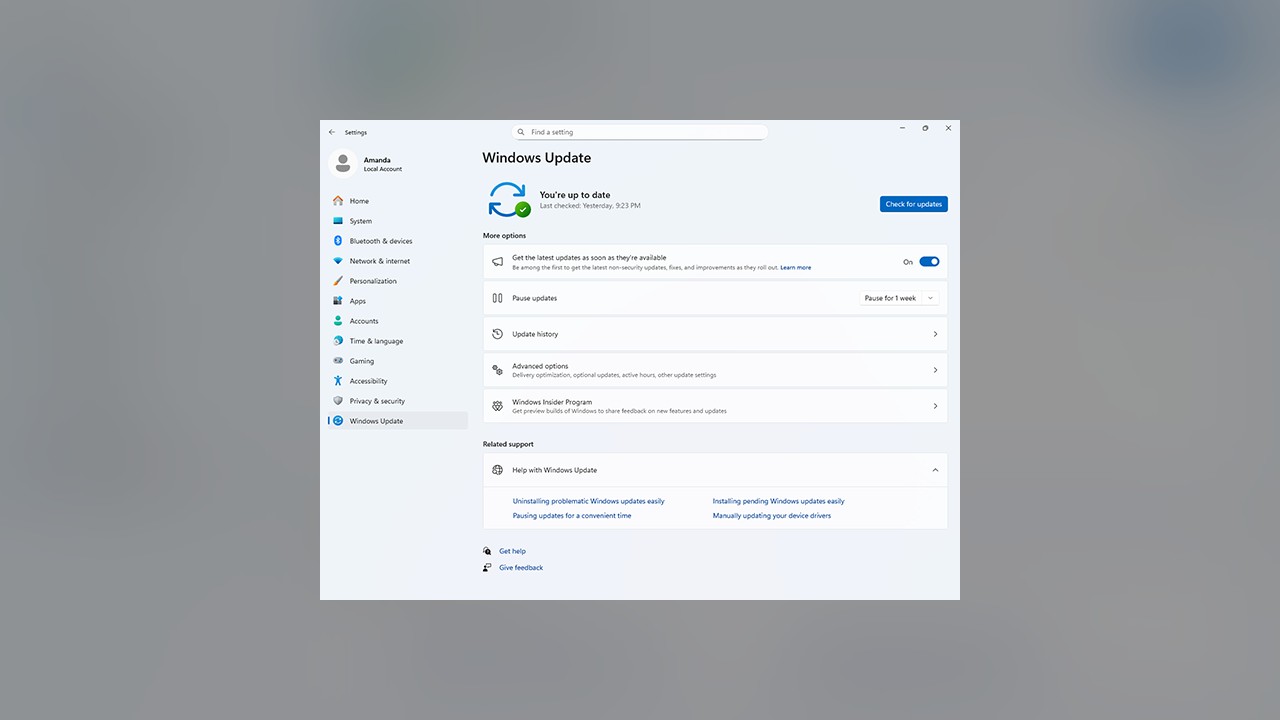Collapse Help with Windows Update section
This screenshot has height=720, width=1280.
tap(935, 470)
